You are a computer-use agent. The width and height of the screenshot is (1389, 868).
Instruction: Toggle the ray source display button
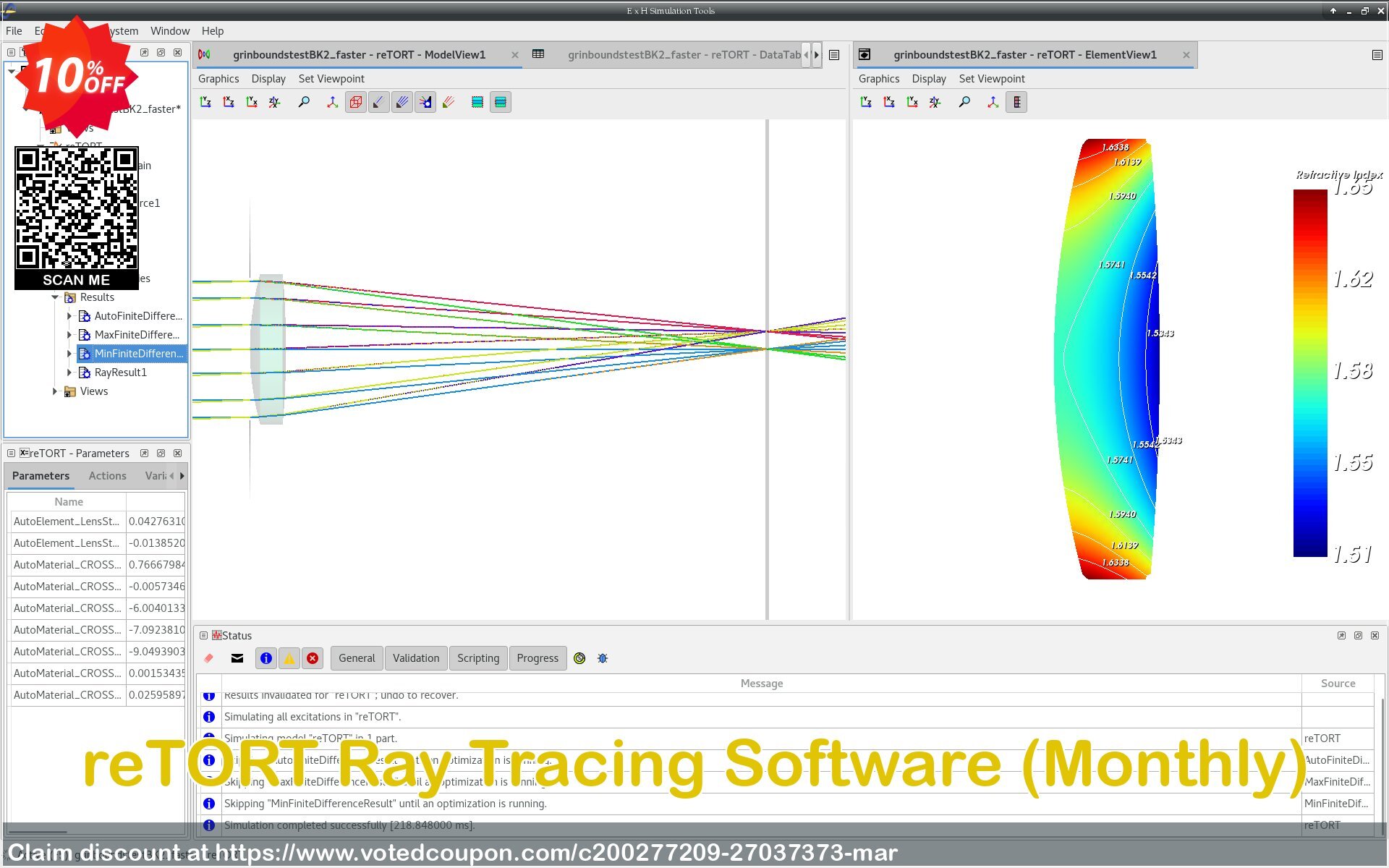tap(425, 102)
